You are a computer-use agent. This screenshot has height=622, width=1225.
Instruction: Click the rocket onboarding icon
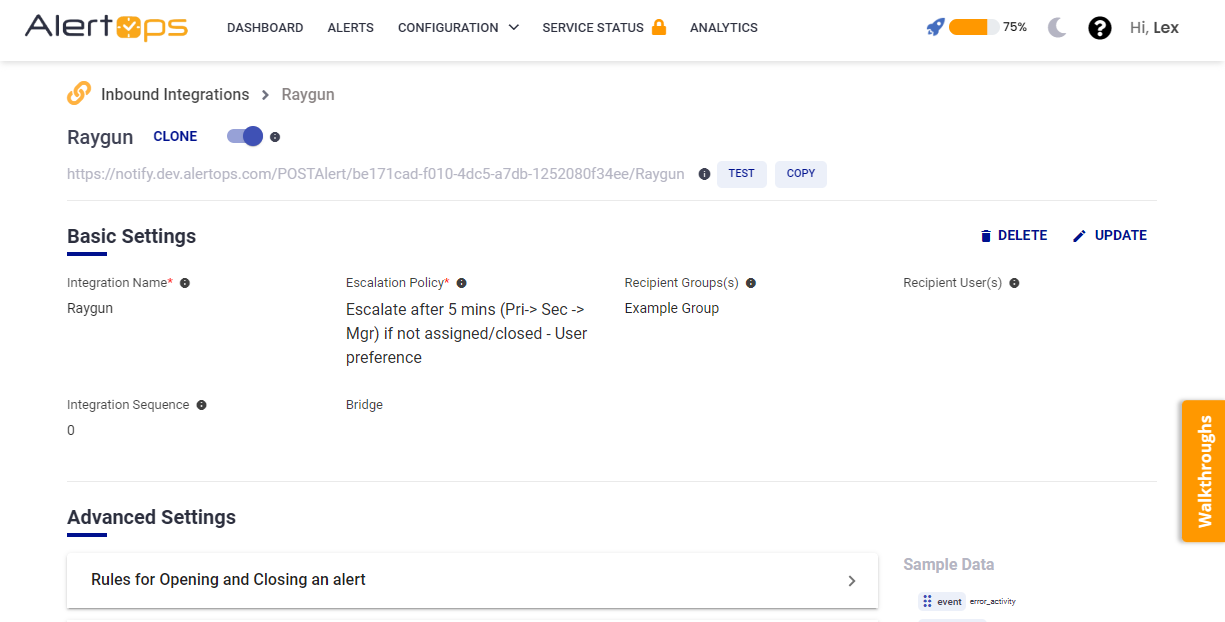[x=935, y=27]
